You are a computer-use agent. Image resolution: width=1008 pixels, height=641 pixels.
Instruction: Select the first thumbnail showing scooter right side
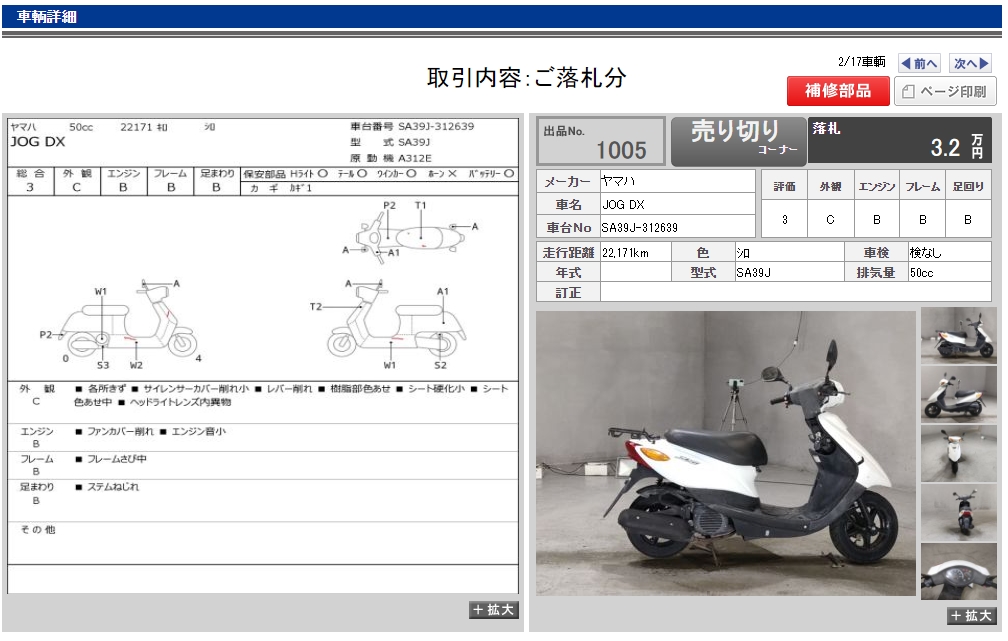pos(958,335)
